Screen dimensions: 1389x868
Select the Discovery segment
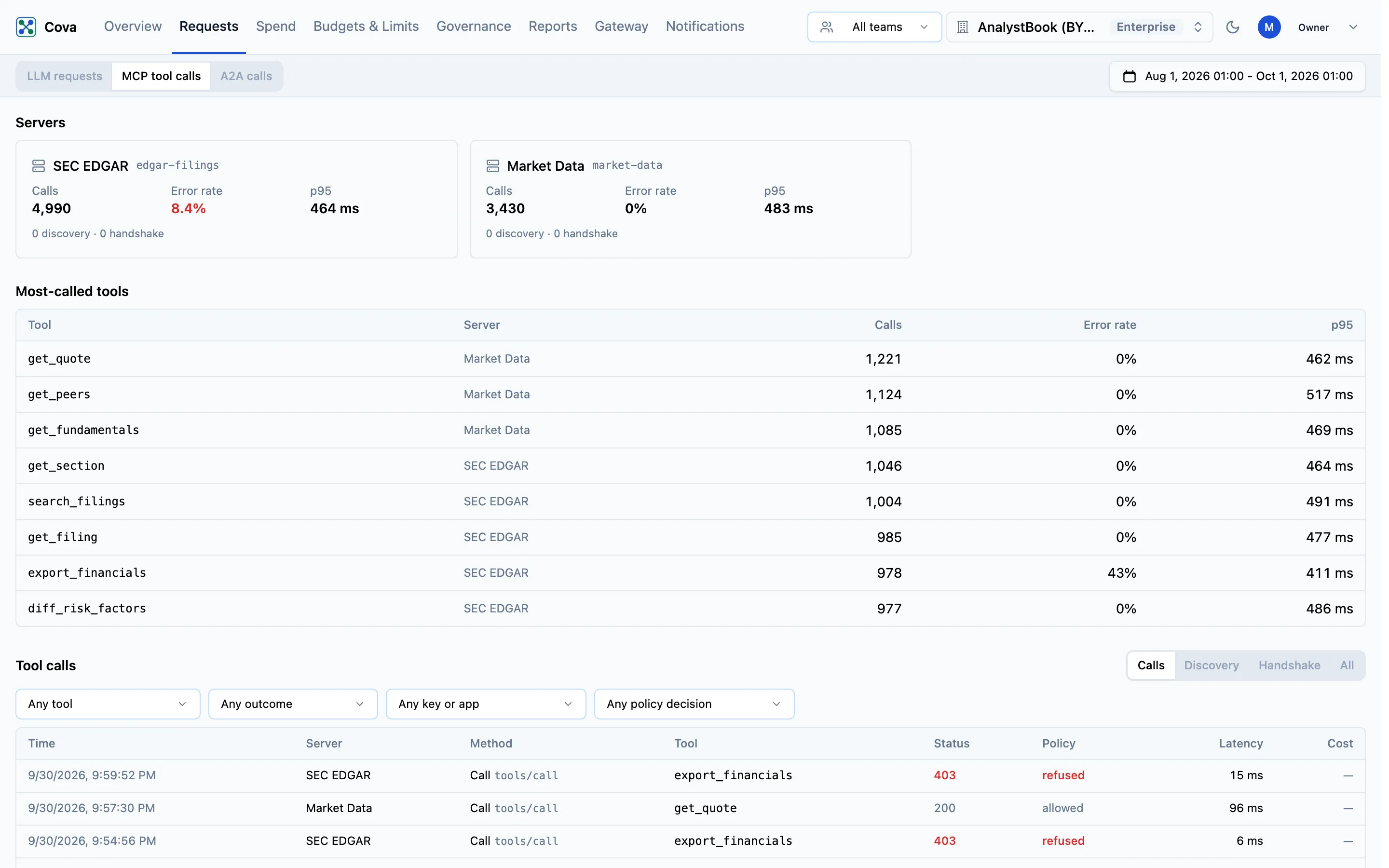point(1211,665)
